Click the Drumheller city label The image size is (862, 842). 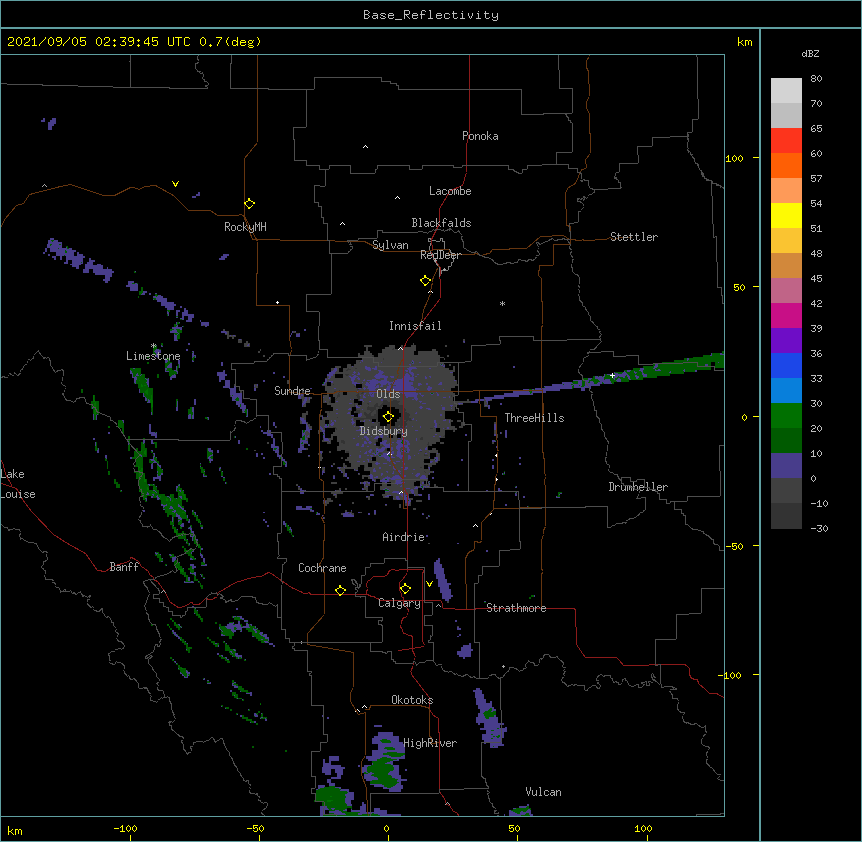(638, 487)
